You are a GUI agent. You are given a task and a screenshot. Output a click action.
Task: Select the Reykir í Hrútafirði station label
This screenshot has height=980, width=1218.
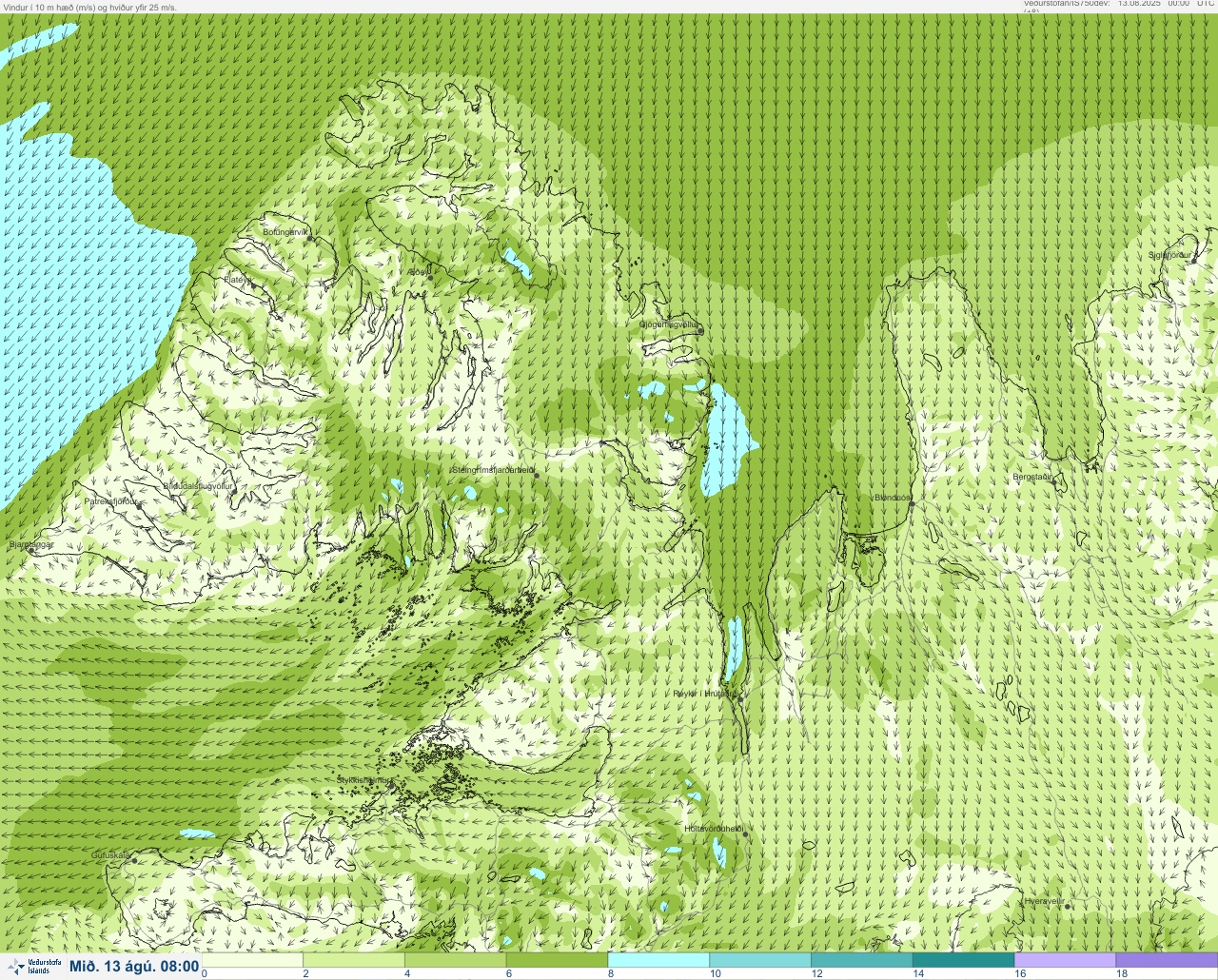pos(705,694)
